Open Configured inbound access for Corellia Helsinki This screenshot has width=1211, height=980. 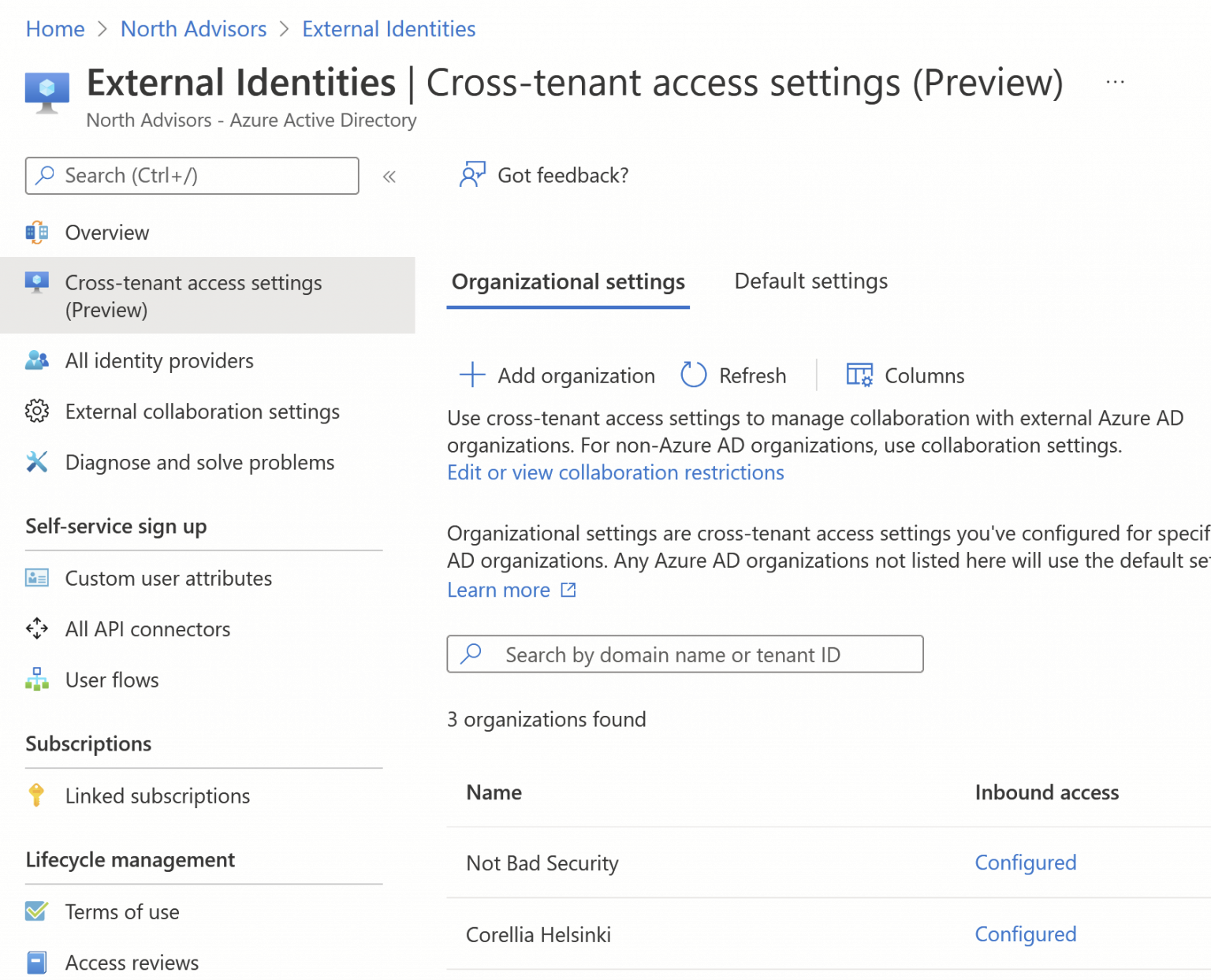point(1025,934)
